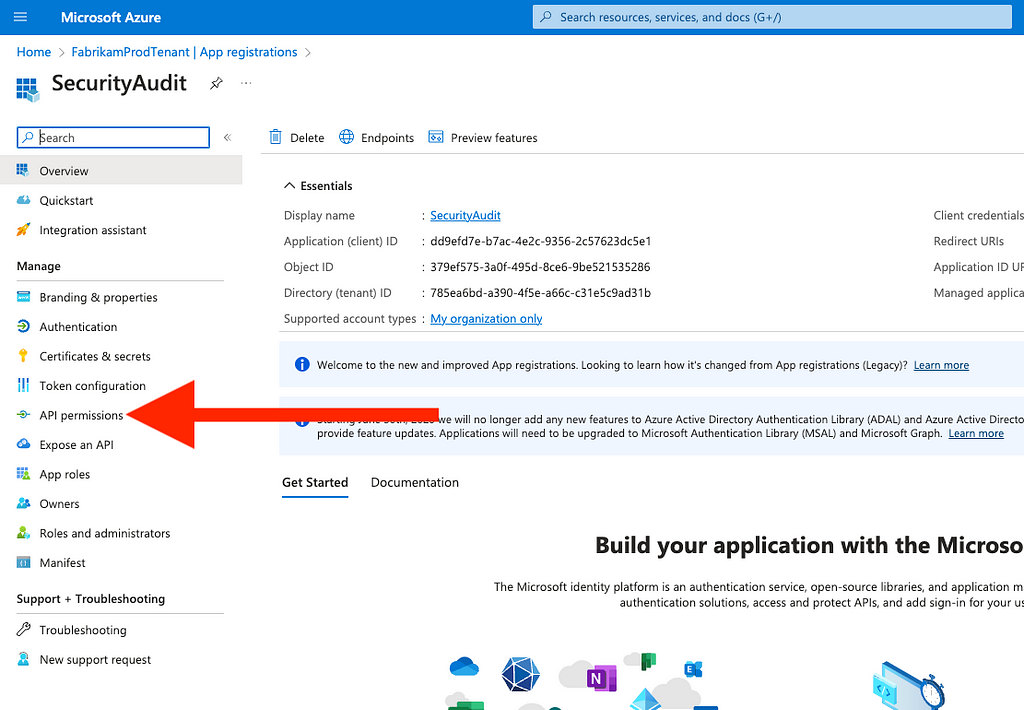The height and width of the screenshot is (710, 1024).
Task: Click the Microsoft Azure title
Action: 111,18
